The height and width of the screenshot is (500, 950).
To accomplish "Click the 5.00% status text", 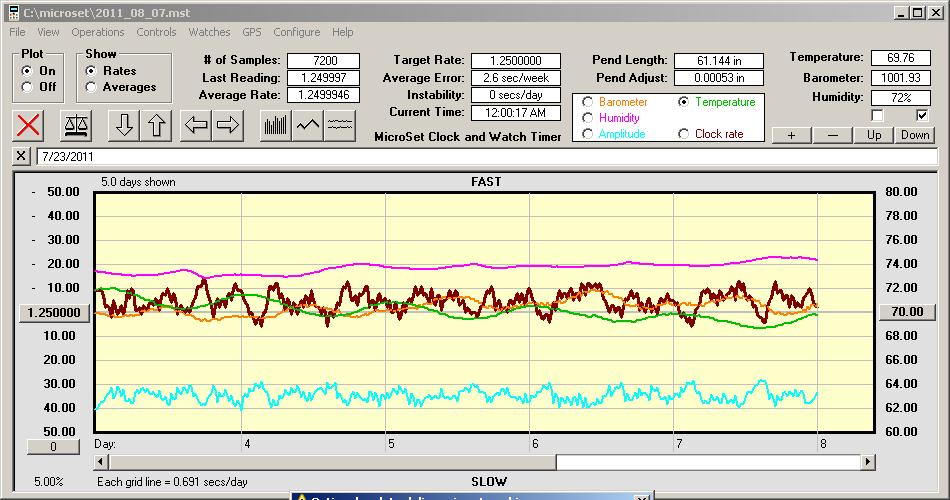I will tap(48, 482).
